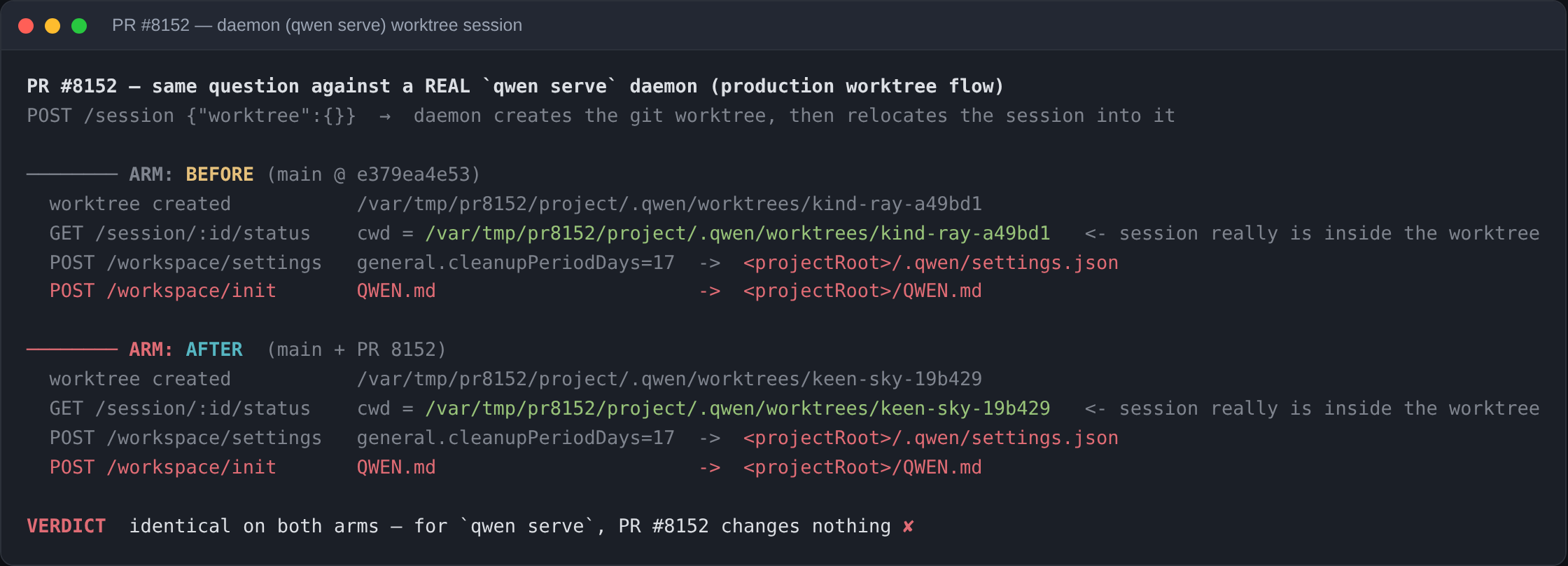Viewport: 1568px width, 566px height.
Task: Maximize the window using the green button
Action: pyautogui.click(x=79, y=26)
